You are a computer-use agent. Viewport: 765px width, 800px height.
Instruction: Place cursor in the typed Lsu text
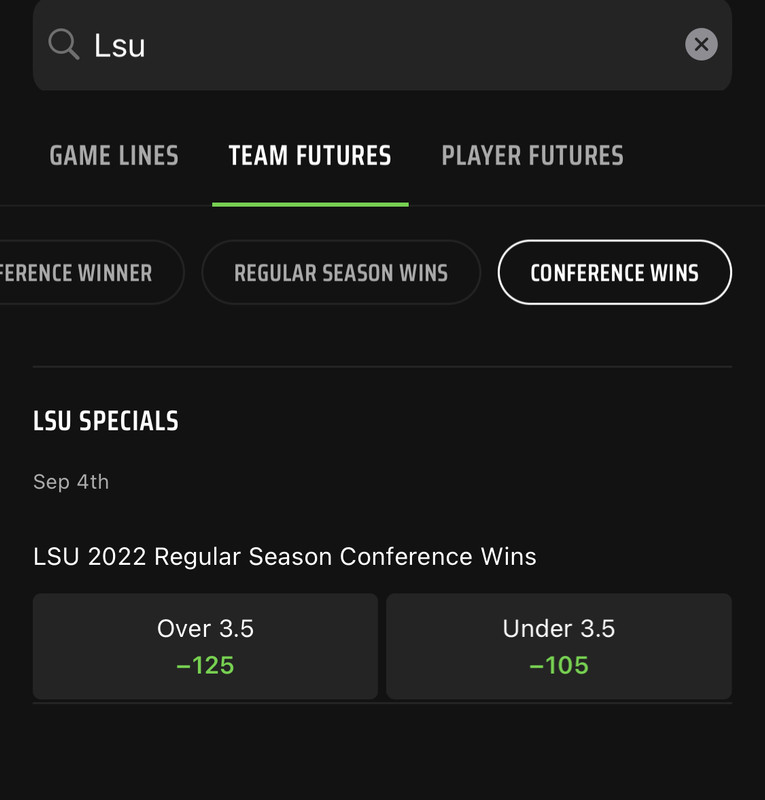[120, 45]
